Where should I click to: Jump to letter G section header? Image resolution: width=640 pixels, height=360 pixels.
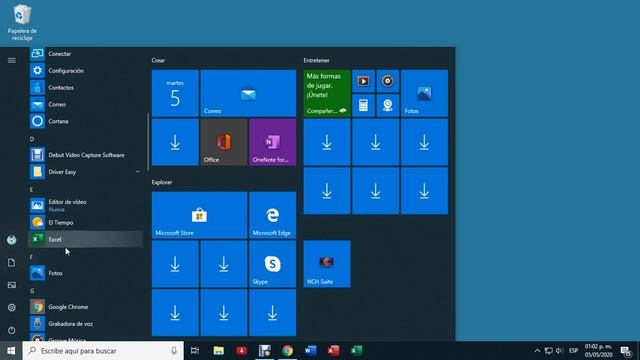point(32,291)
